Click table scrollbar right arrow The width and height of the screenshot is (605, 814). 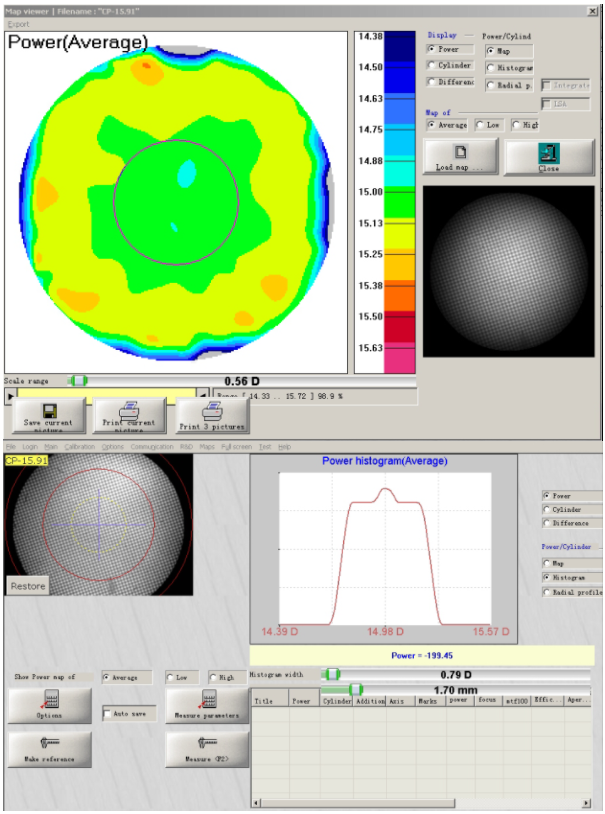587,803
